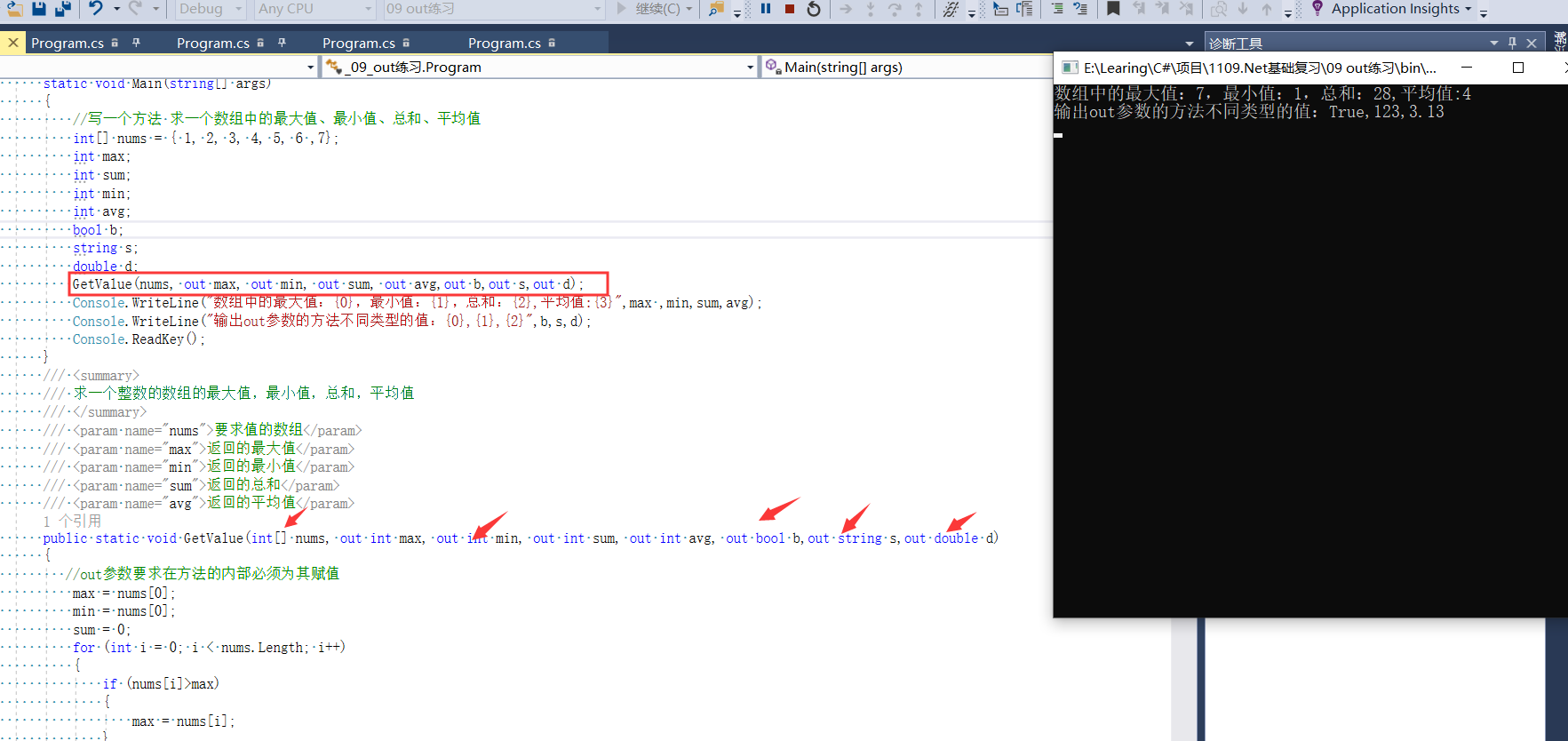This screenshot has height=741, width=1568.
Task: Close the 诊断工具 panel
Action: pyautogui.click(x=1532, y=43)
